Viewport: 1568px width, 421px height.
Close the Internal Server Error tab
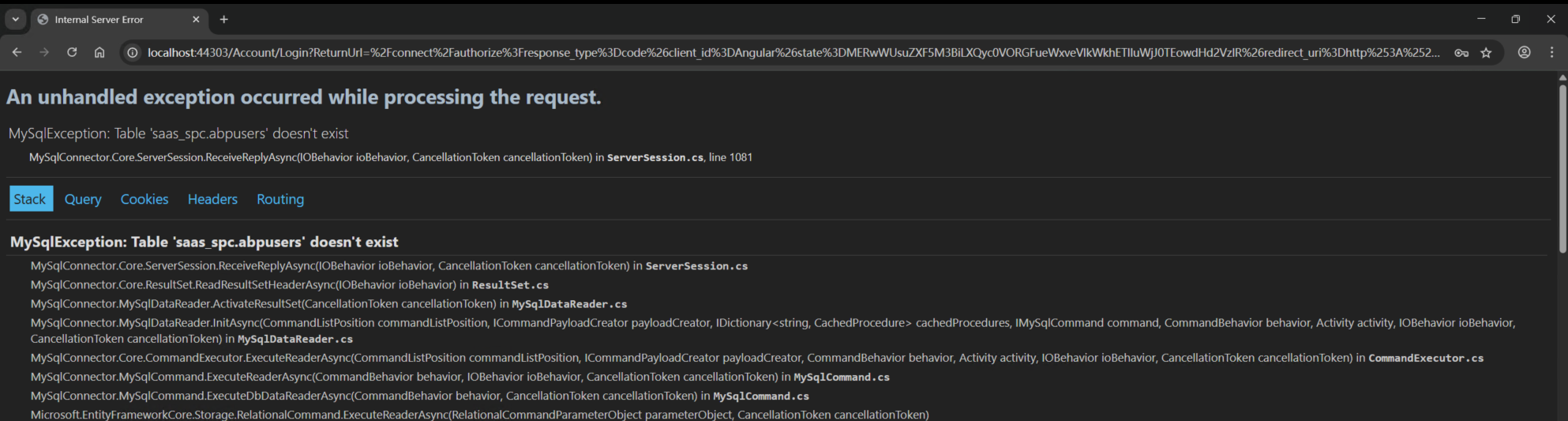click(197, 19)
